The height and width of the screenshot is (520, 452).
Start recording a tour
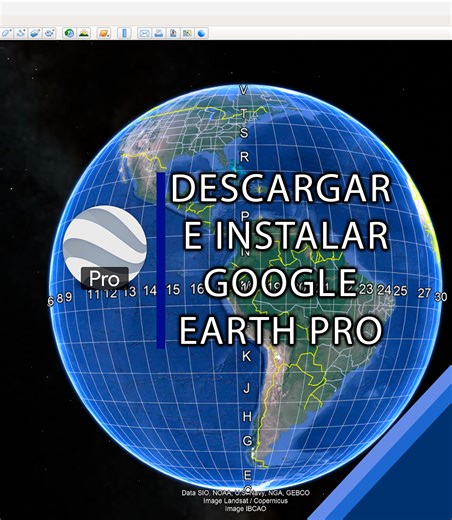point(49,33)
